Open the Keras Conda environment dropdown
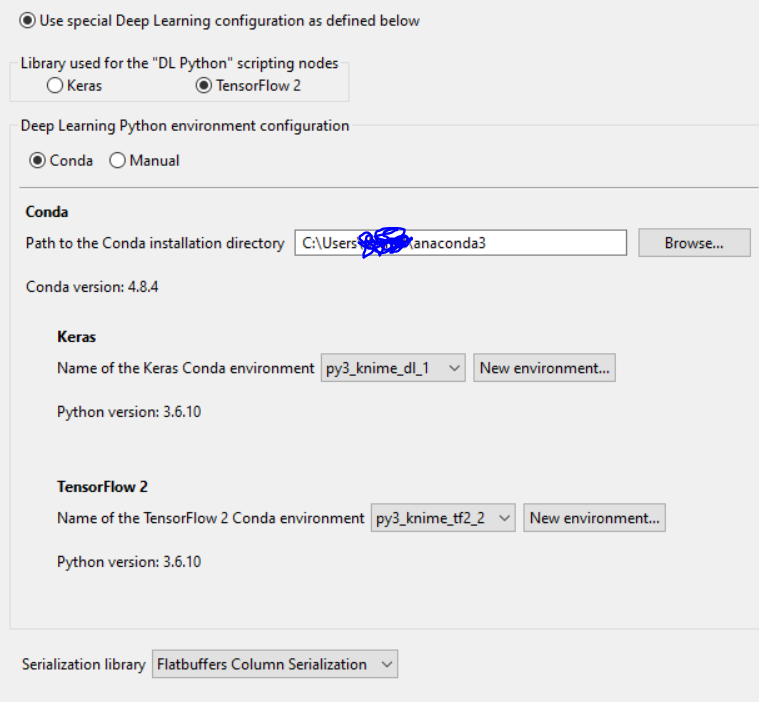The image size is (759, 702). point(393,368)
